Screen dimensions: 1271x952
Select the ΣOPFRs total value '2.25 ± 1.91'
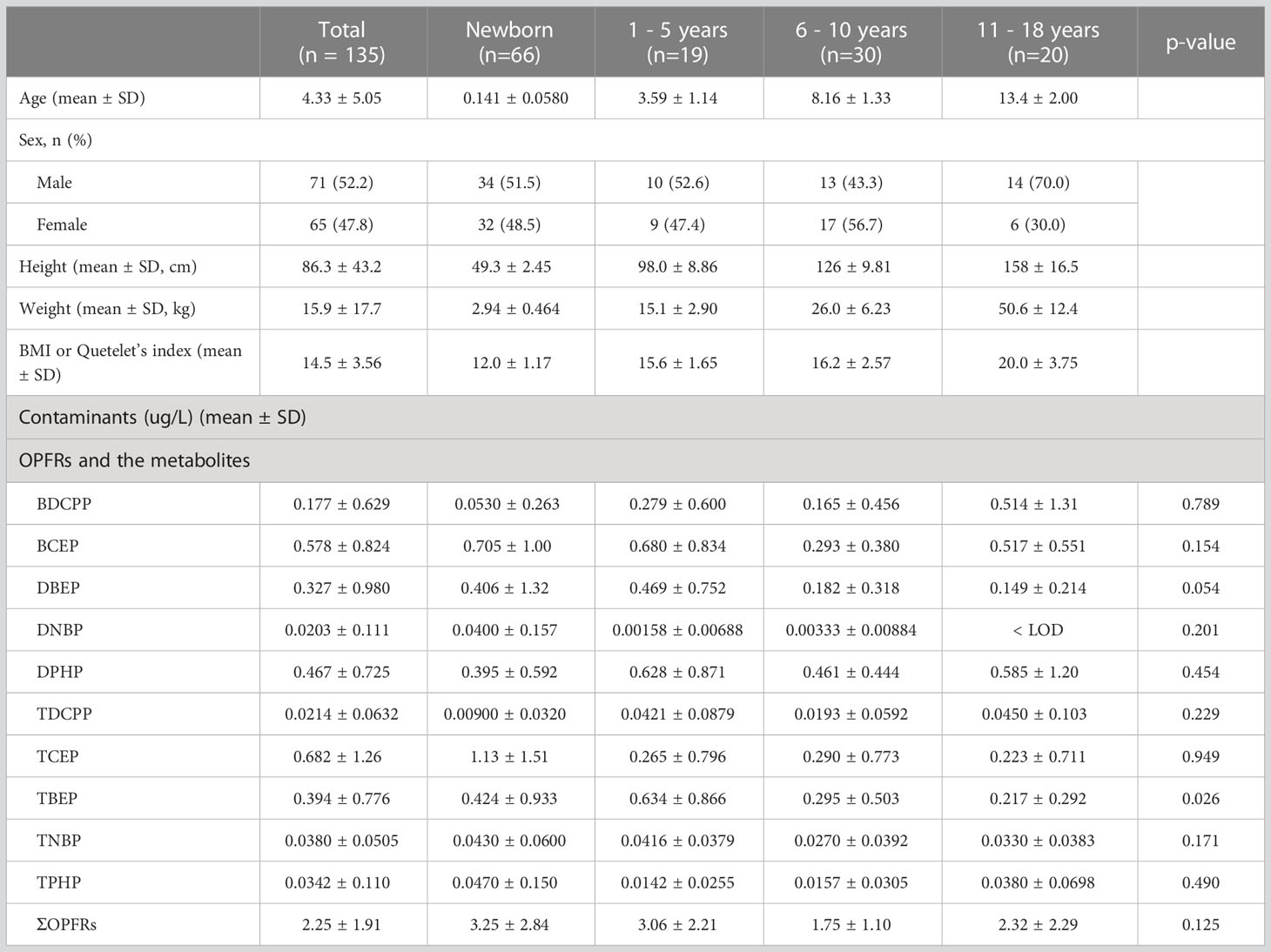tap(341, 924)
